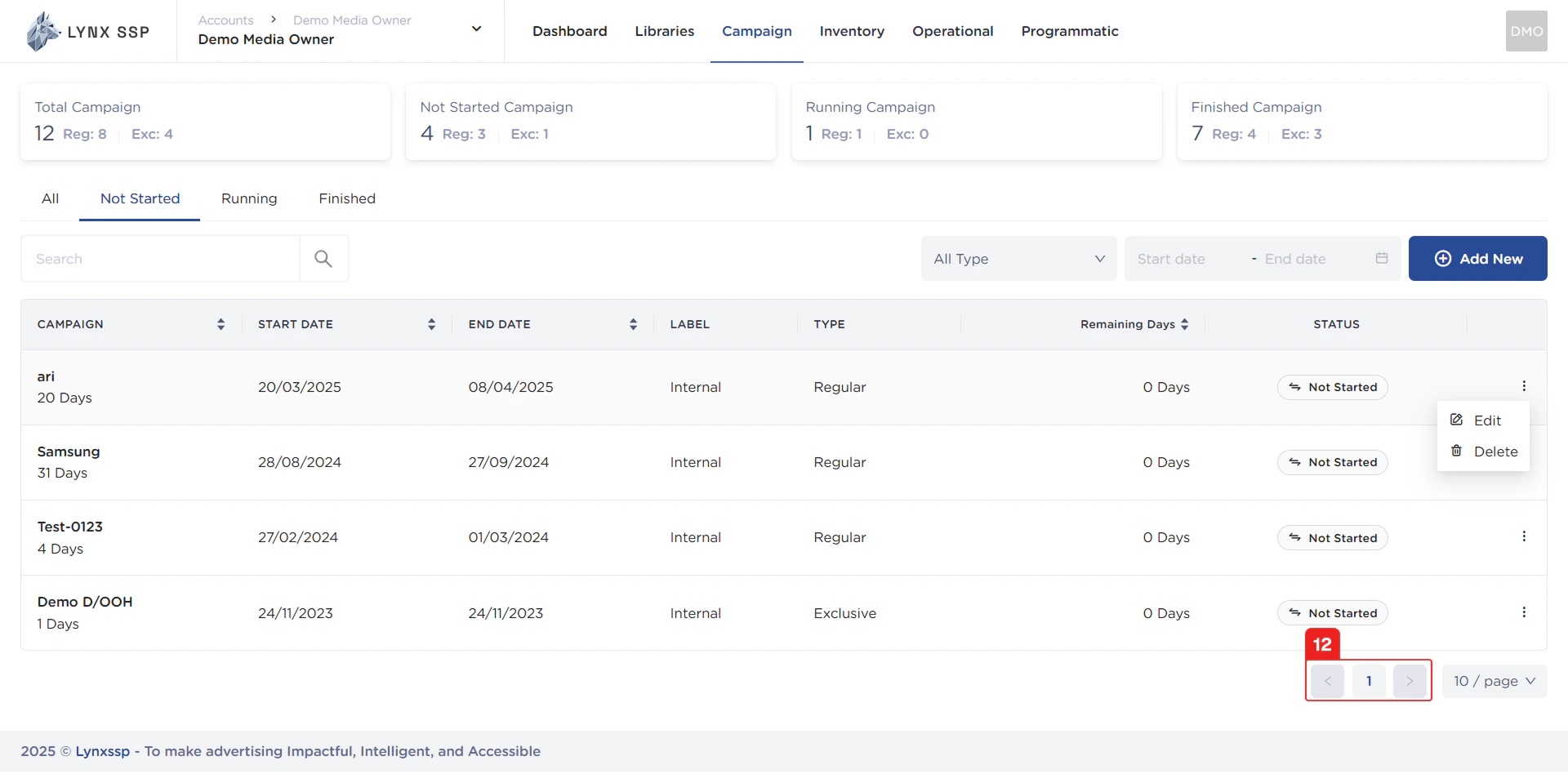
Task: Click the next page arrow in pagination
Action: click(1410, 681)
